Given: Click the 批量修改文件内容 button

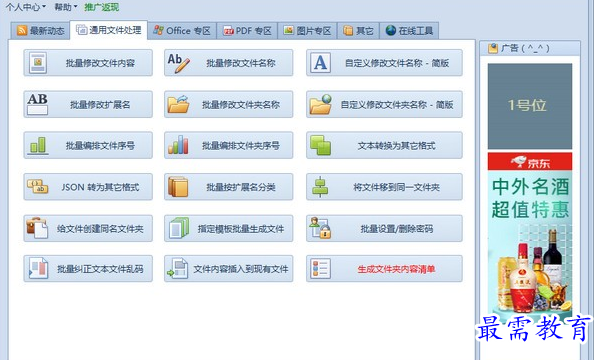Looking at the screenshot, I should [x=88, y=63].
